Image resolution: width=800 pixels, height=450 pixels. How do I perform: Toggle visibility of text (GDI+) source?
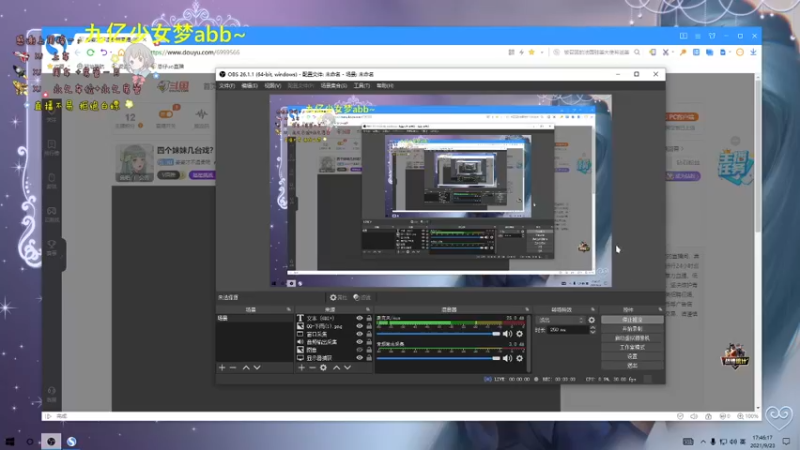(x=359, y=318)
